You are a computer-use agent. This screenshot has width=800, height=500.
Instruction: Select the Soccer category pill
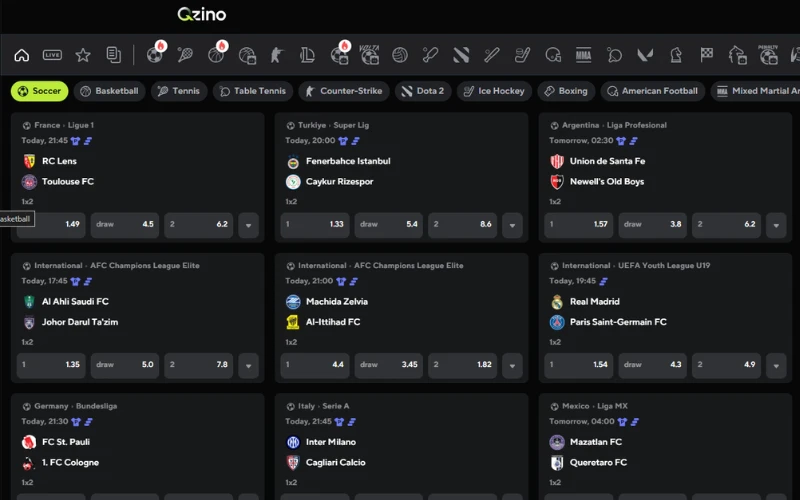[39, 91]
